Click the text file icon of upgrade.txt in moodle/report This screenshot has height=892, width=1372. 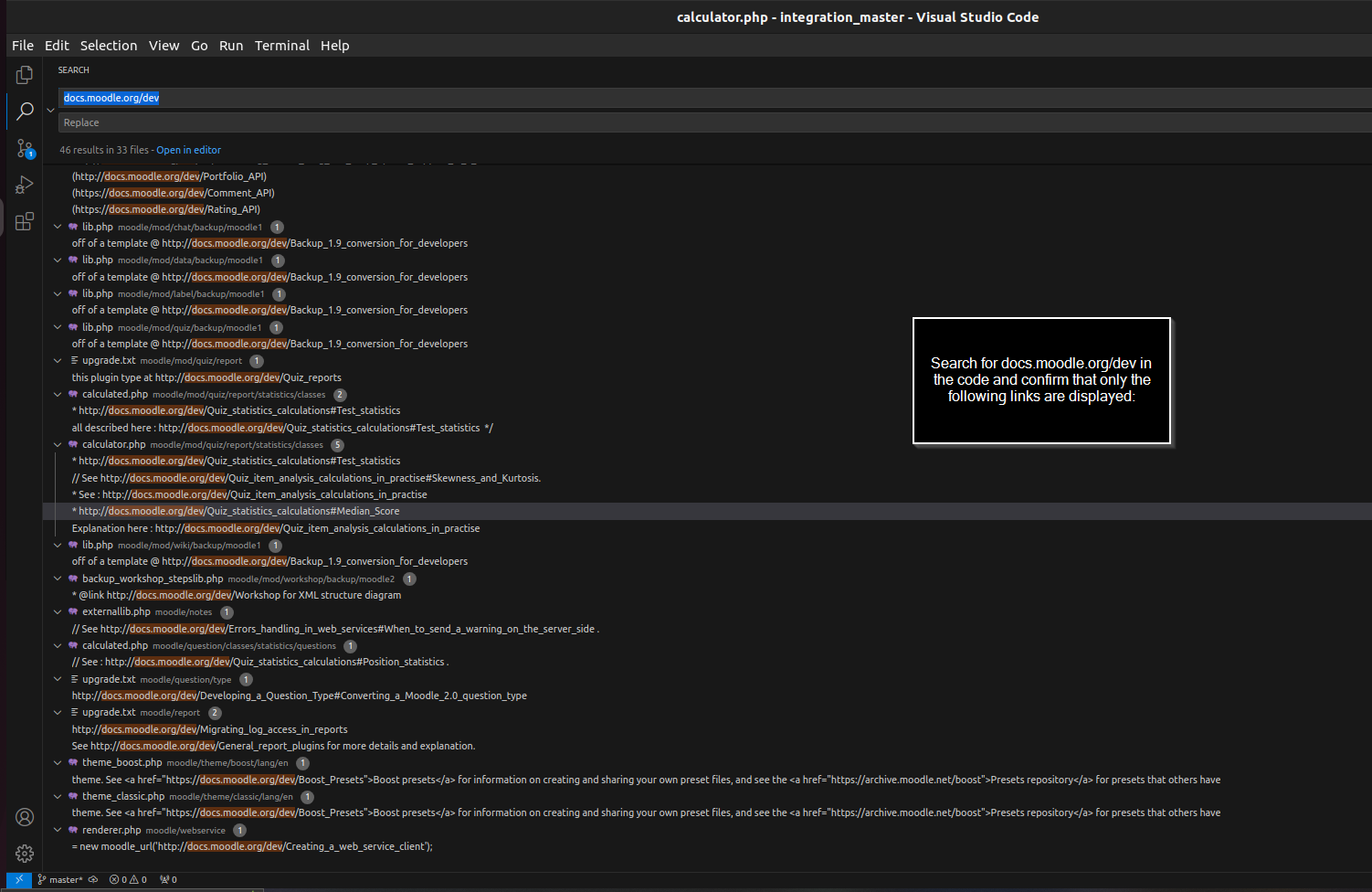[x=74, y=713]
